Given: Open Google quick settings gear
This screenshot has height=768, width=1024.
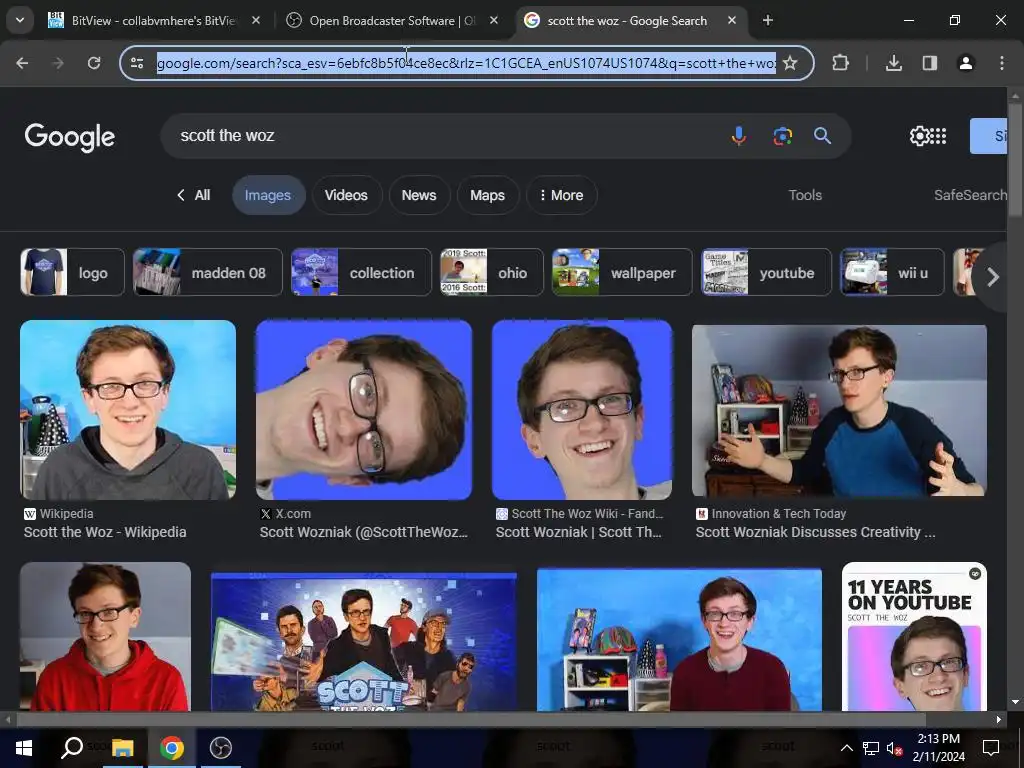Looking at the screenshot, I should pos(919,136).
